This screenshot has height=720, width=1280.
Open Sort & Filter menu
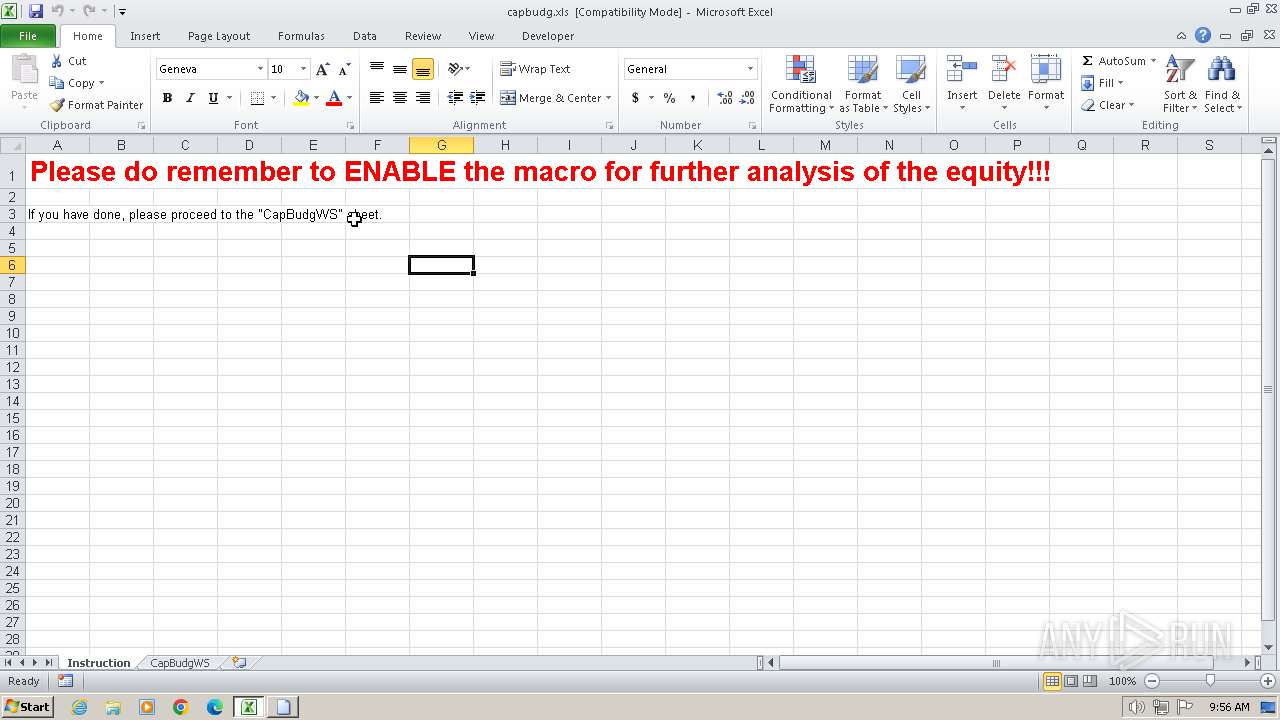tap(1180, 84)
